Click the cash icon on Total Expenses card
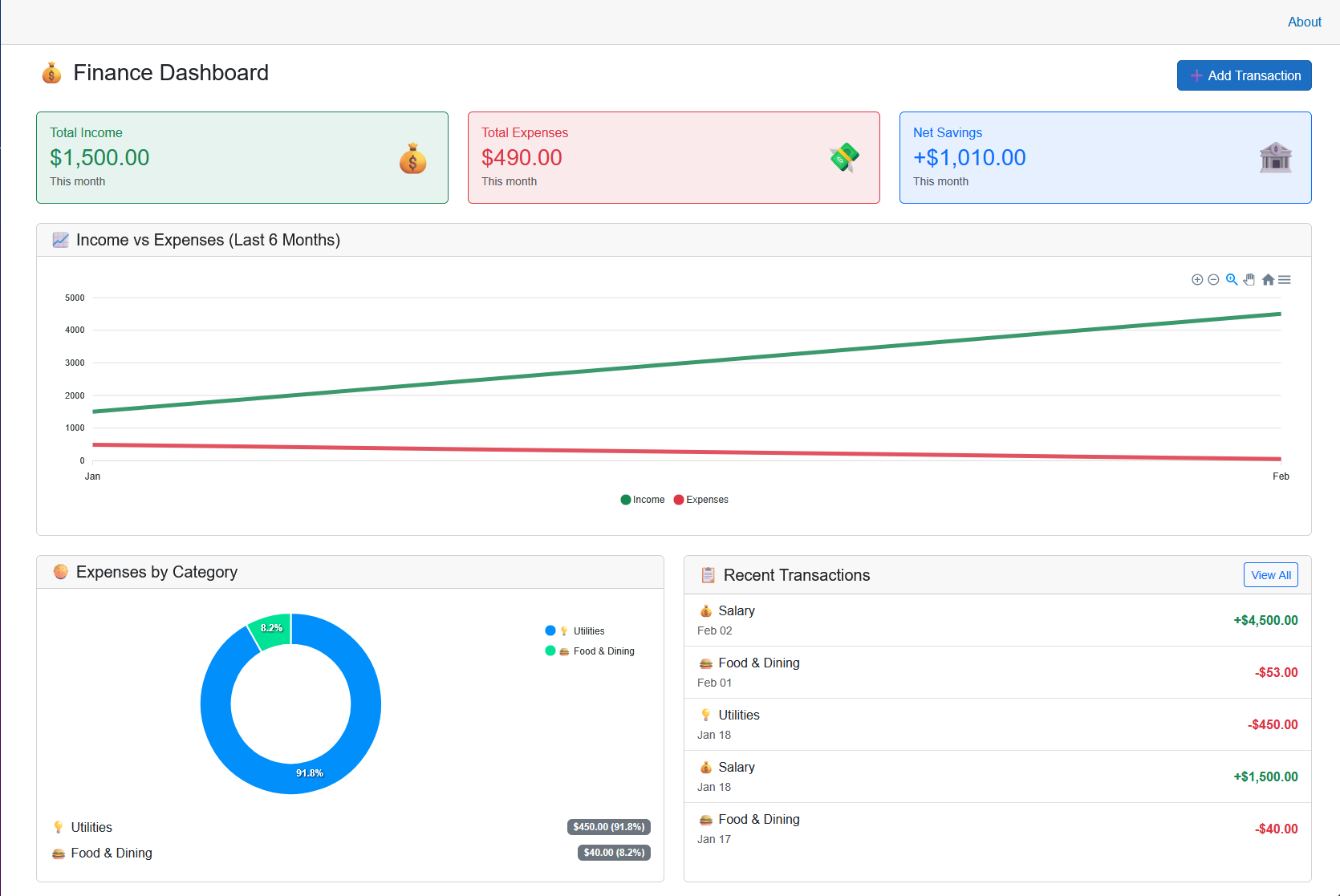 [844, 157]
